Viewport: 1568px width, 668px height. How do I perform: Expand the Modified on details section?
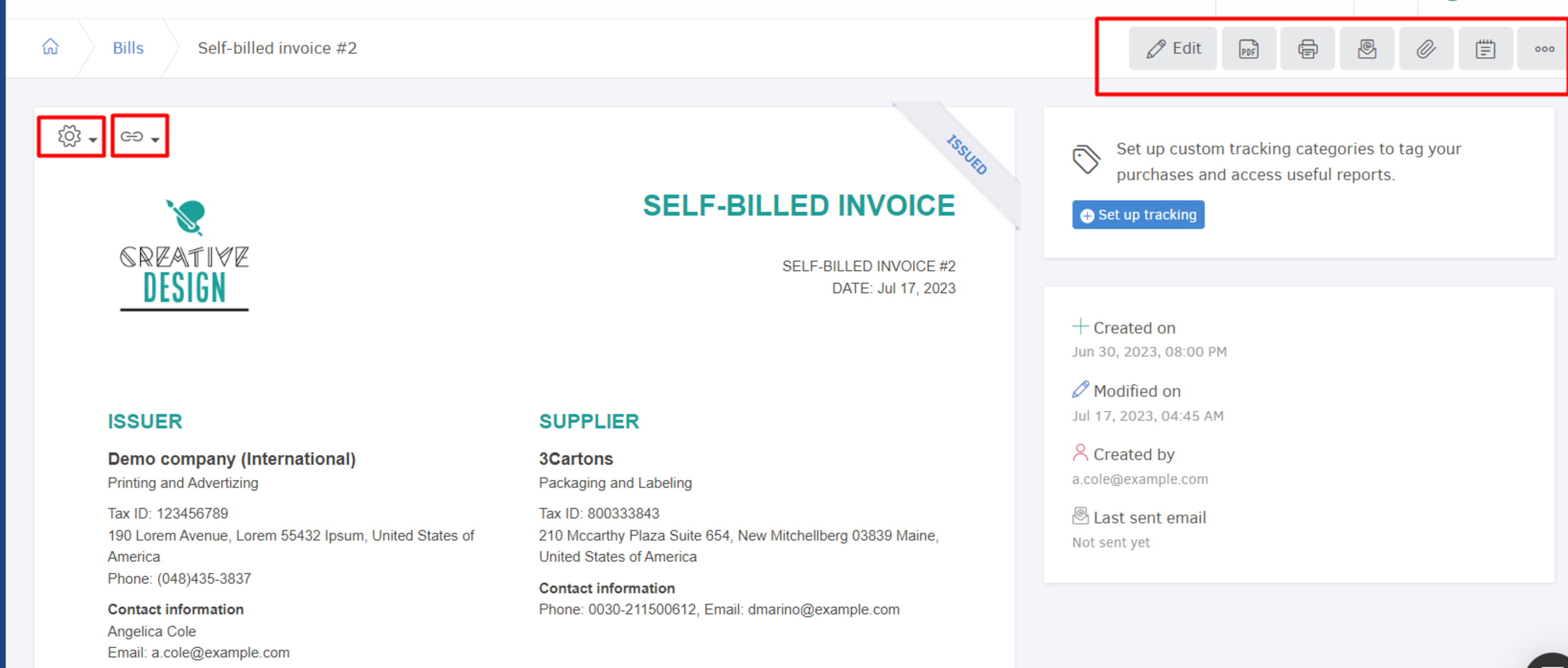tap(1140, 390)
